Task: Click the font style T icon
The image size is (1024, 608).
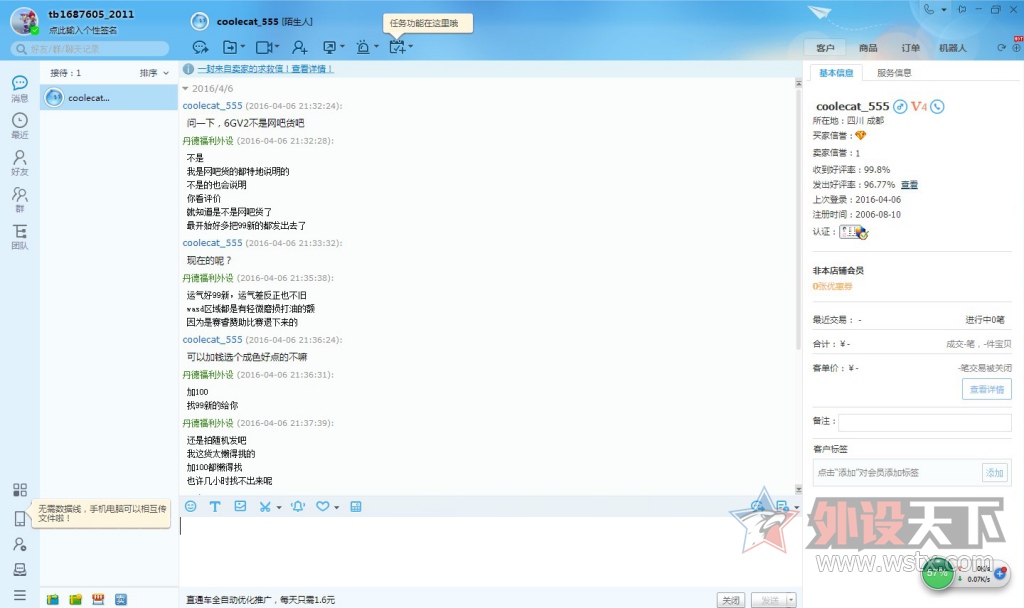Action: coord(215,507)
